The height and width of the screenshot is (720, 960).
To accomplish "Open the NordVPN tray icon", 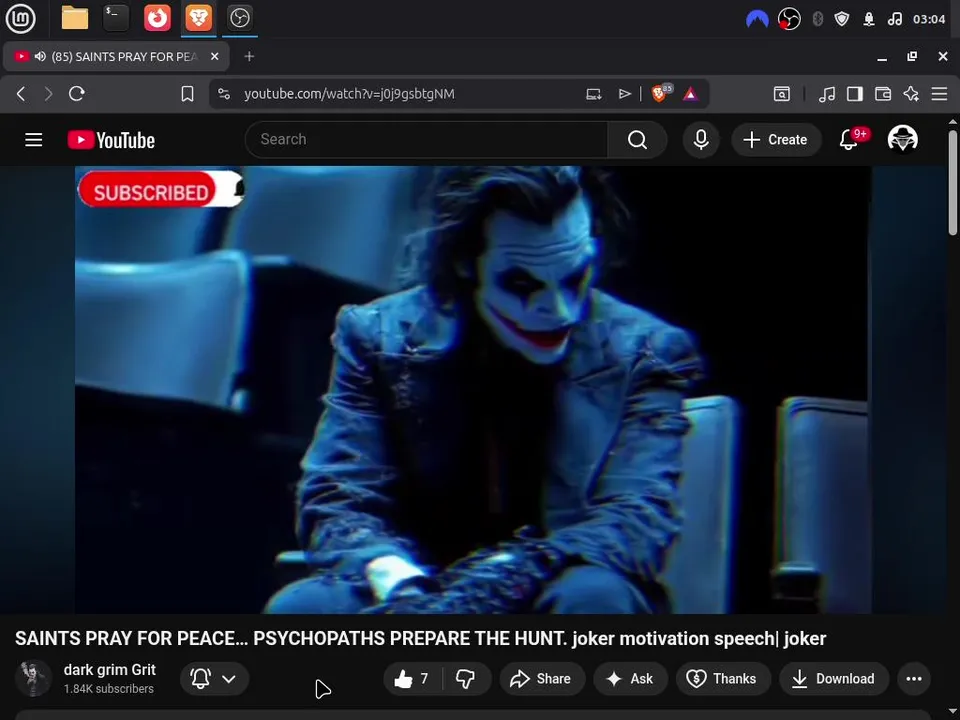I will tap(757, 20).
